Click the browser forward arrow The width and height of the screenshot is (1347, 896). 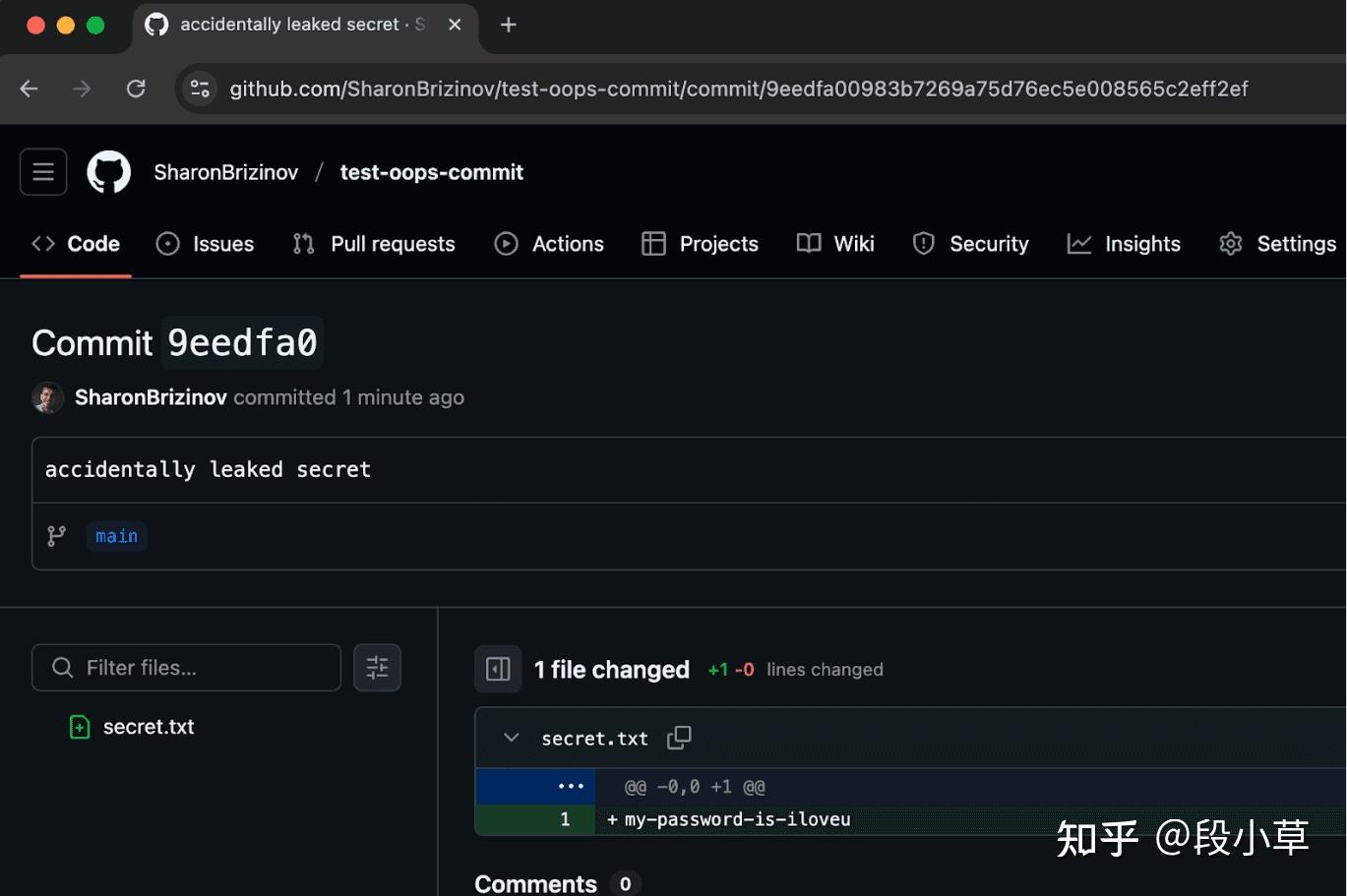pos(82,89)
